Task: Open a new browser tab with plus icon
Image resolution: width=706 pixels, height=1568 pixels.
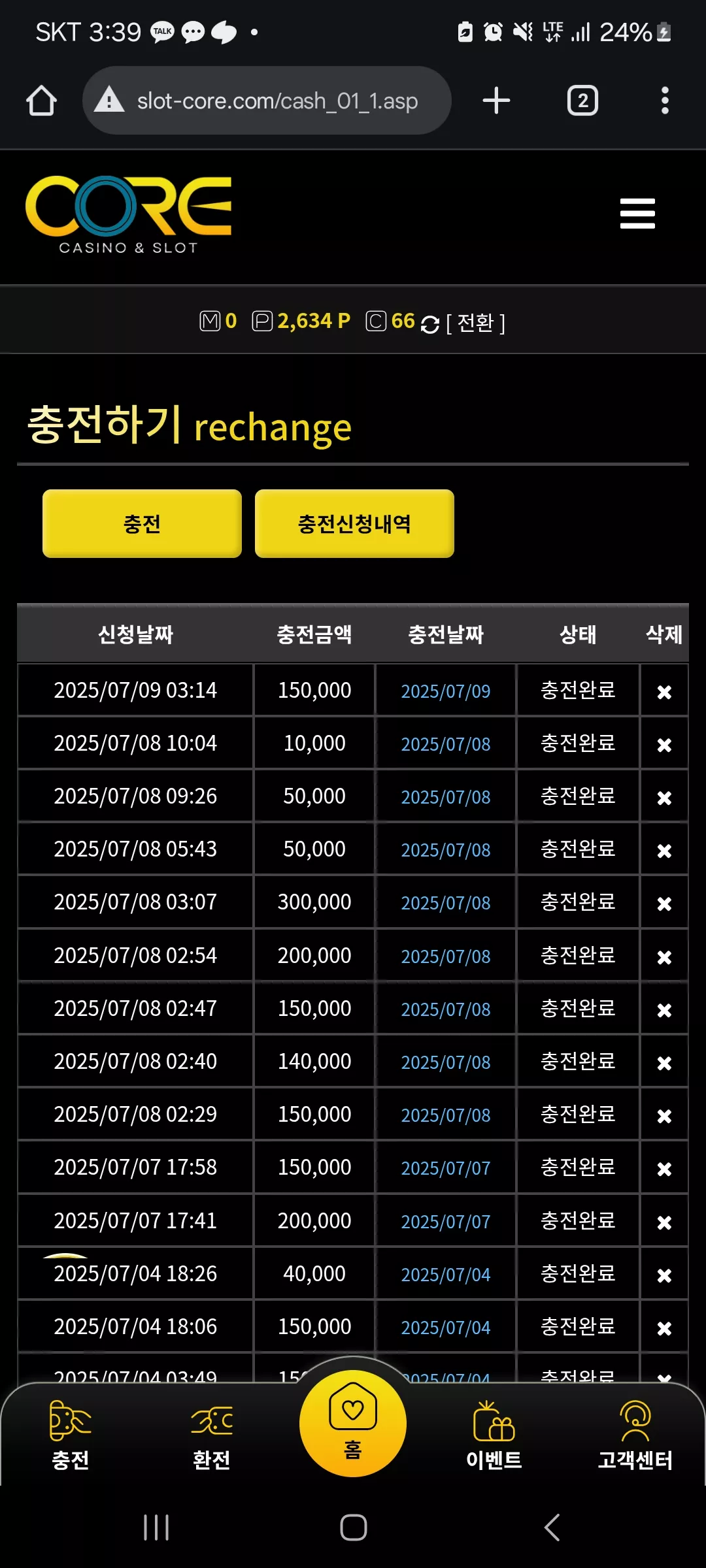Action: (x=496, y=101)
